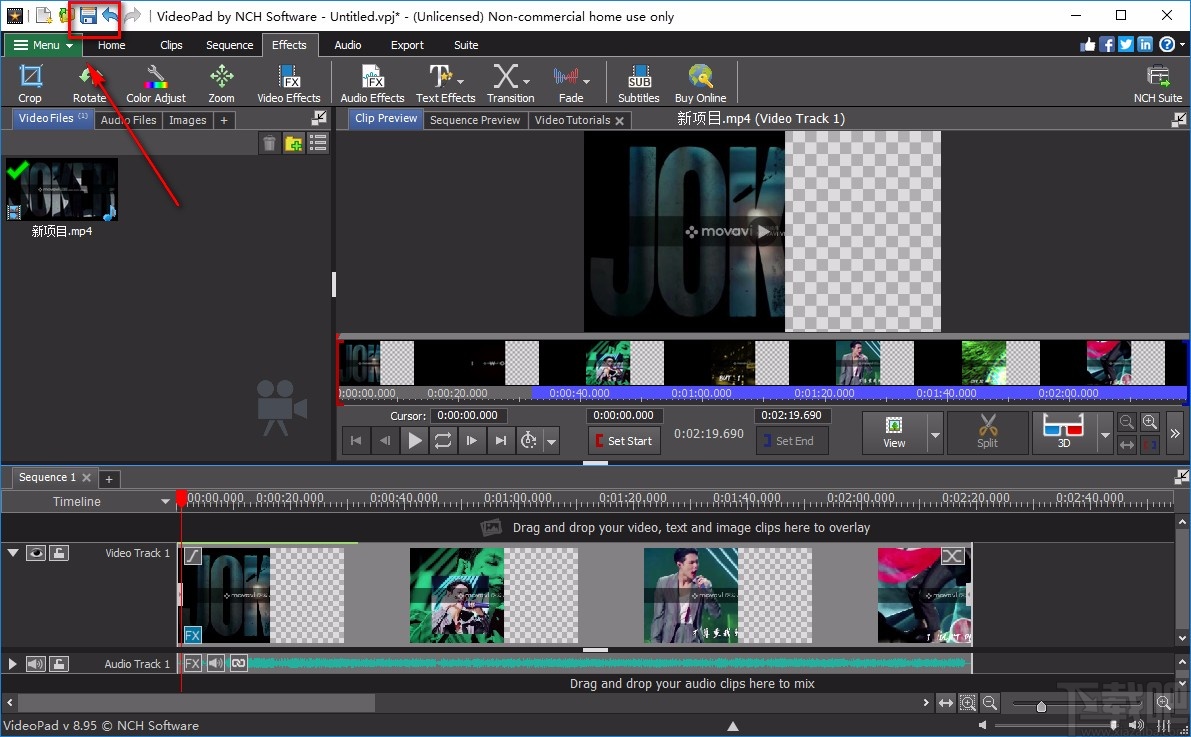Click the timeline zoom slider
Viewport: 1191px width, 737px height.
[1041, 706]
